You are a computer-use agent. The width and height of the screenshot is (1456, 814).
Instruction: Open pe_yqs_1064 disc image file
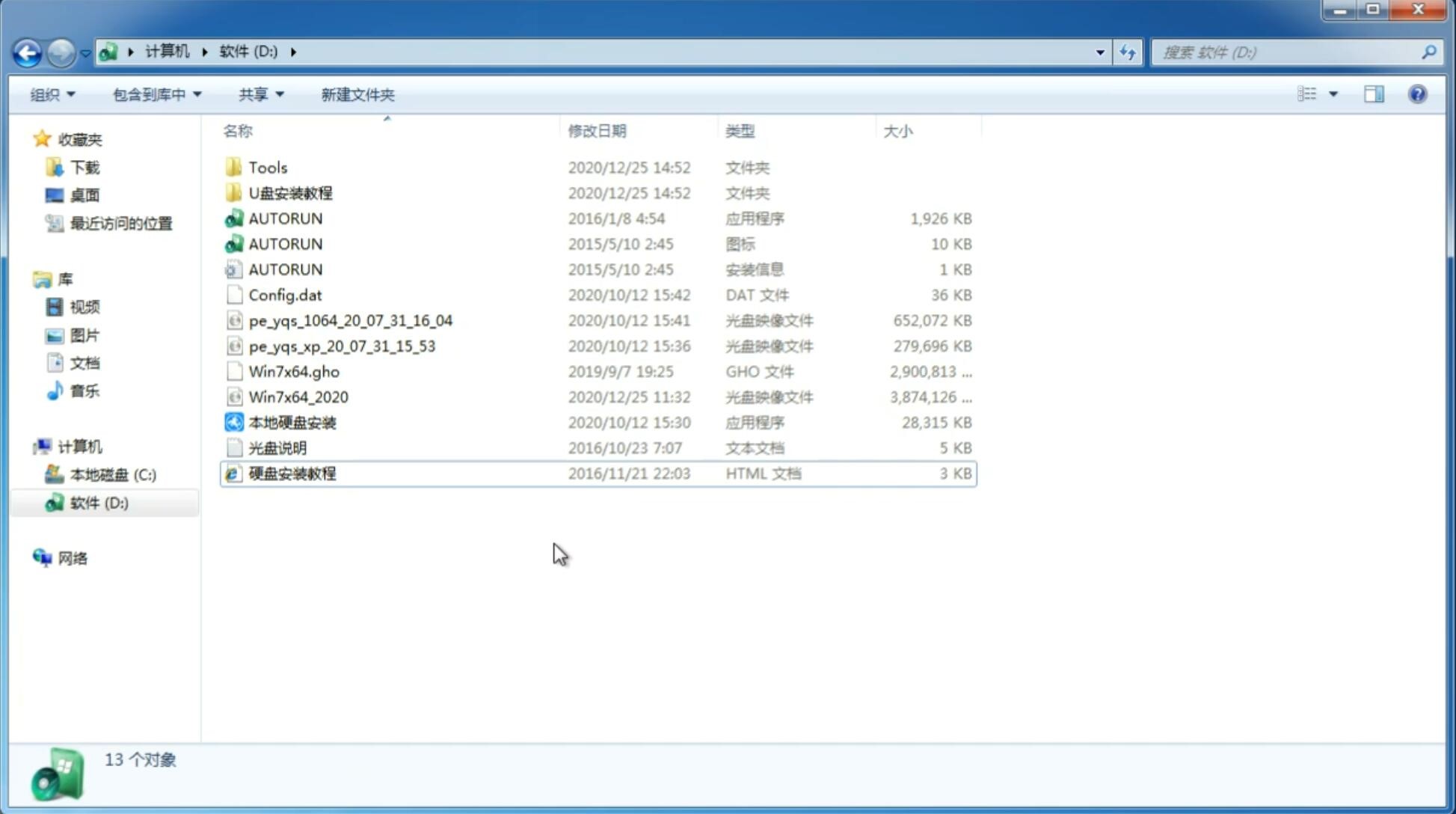click(350, 320)
